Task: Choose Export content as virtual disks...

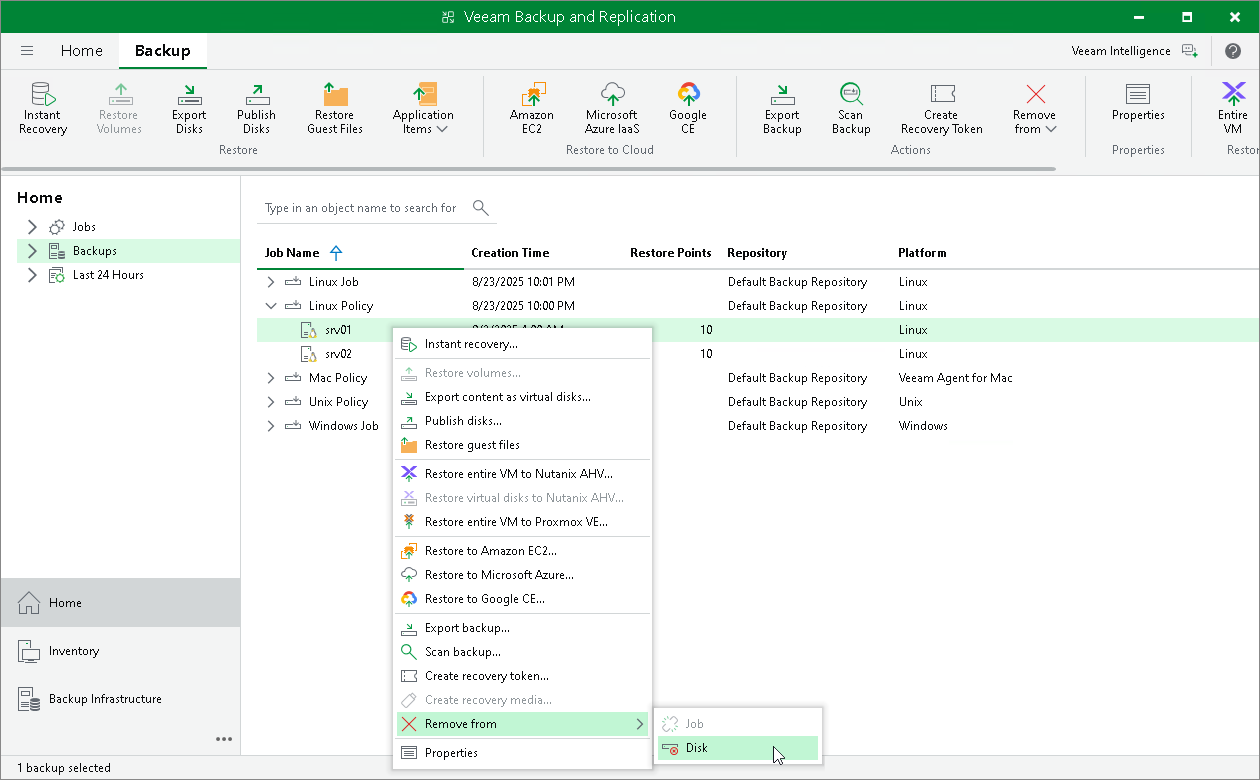Action: point(522,397)
